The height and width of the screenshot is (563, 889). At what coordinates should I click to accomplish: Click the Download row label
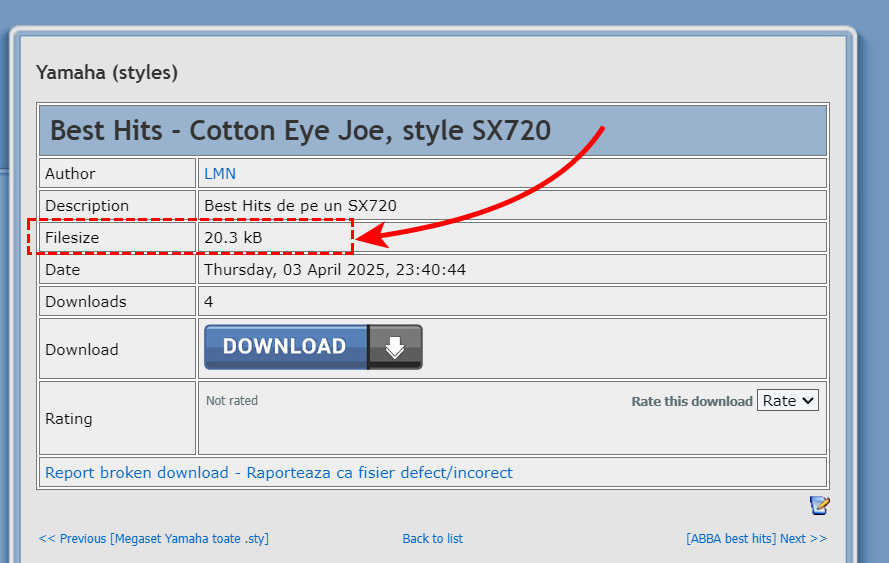(x=82, y=349)
